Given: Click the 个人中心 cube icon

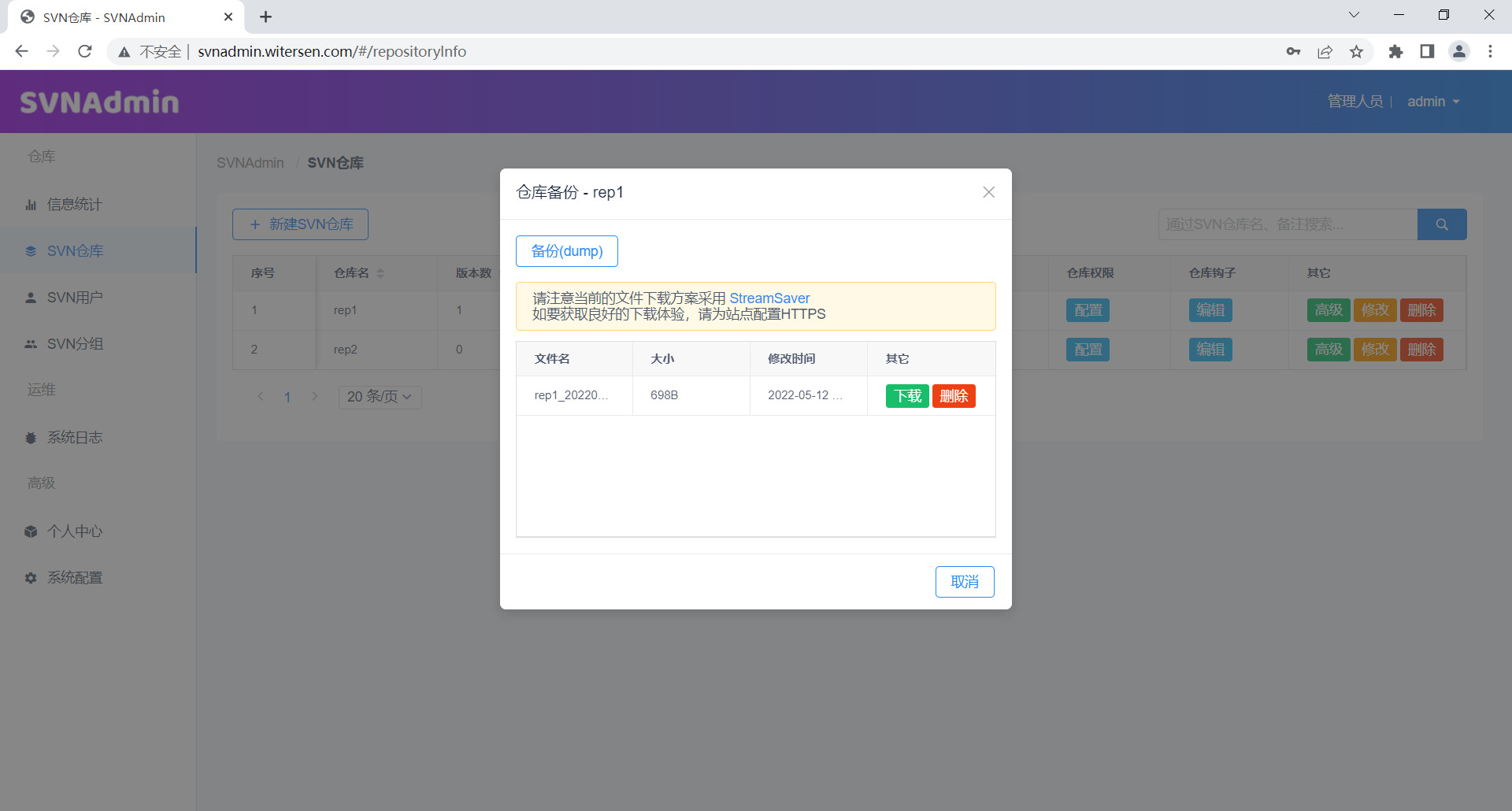Looking at the screenshot, I should click(x=31, y=531).
